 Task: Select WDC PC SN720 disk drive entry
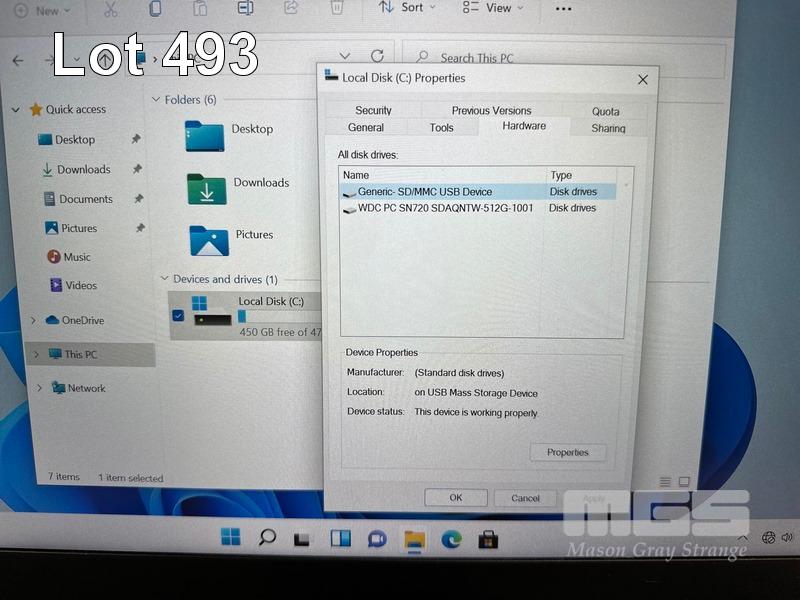point(445,208)
